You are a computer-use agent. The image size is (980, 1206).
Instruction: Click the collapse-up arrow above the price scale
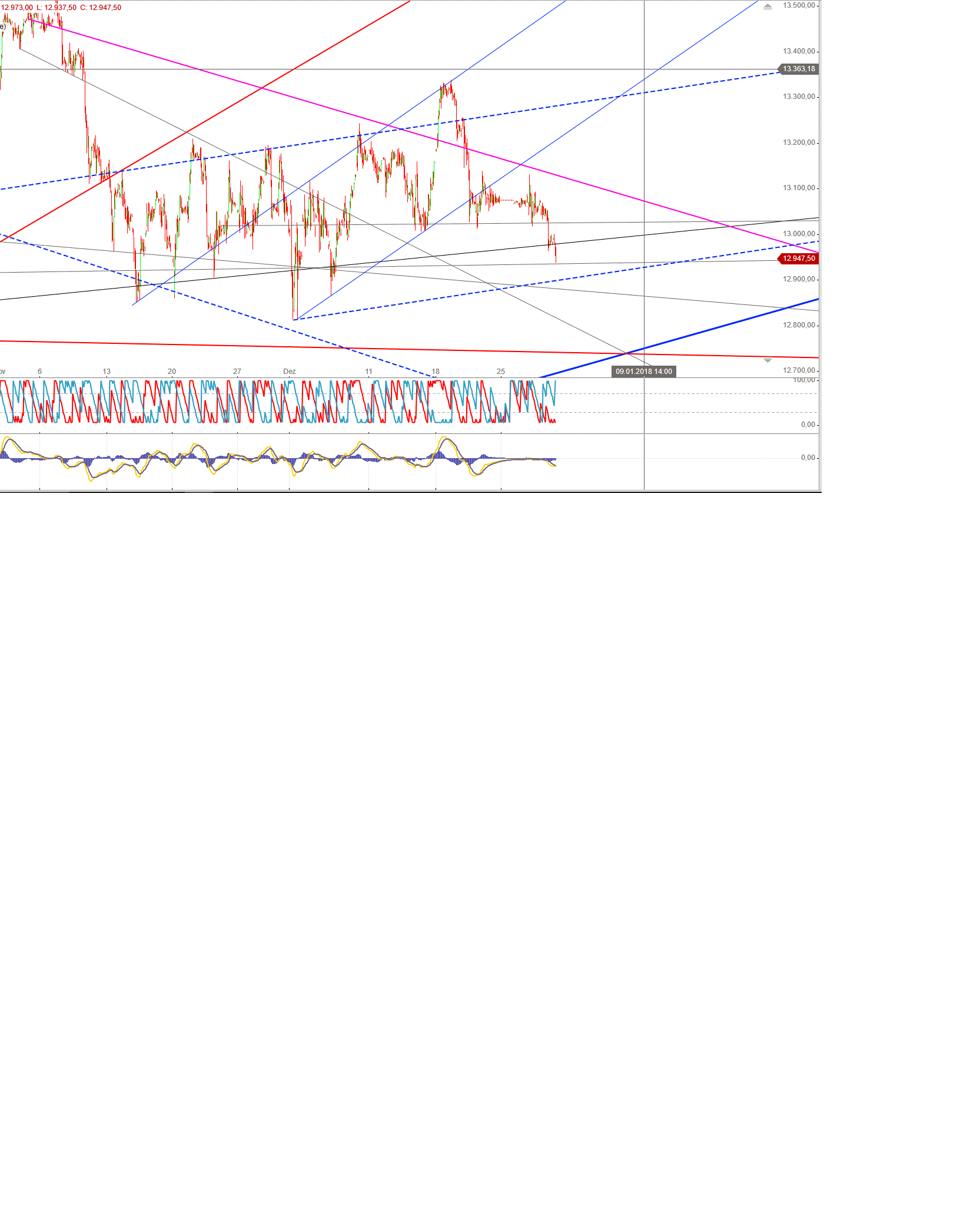tap(768, 6)
